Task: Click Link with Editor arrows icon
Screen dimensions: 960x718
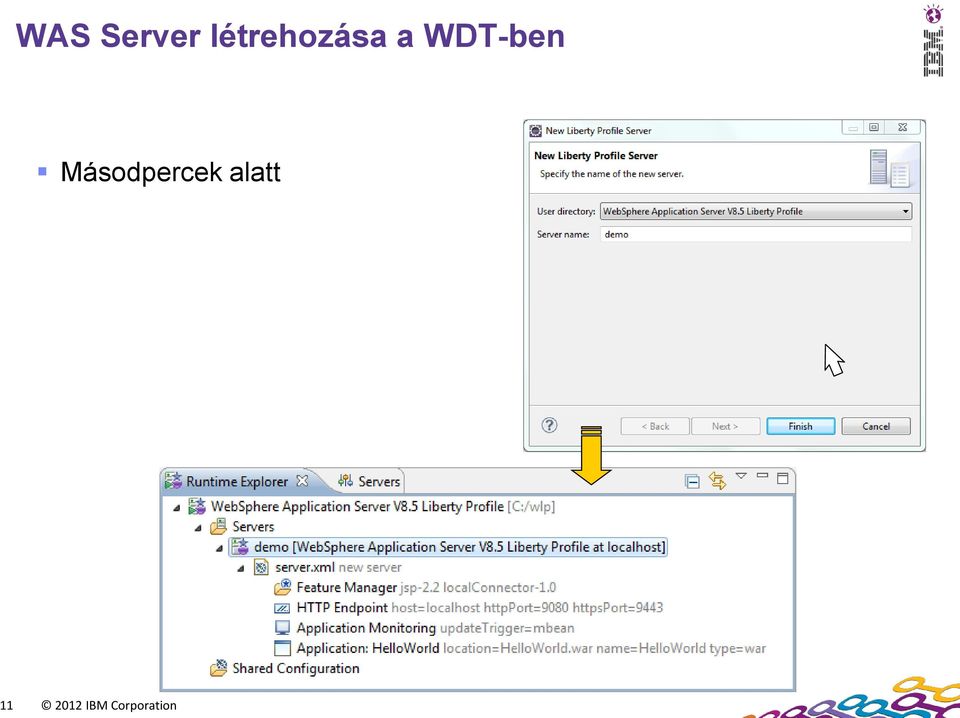Action: pyautogui.click(x=717, y=481)
